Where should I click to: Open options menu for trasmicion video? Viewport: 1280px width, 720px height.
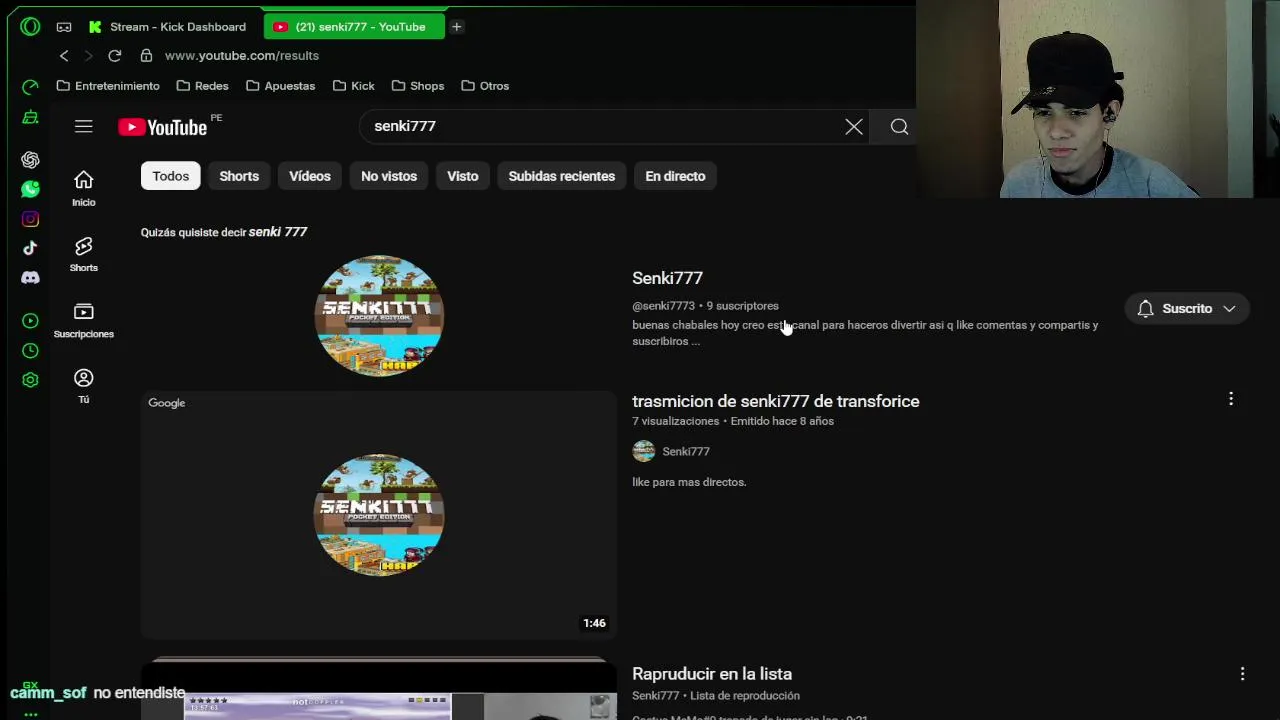click(1231, 399)
